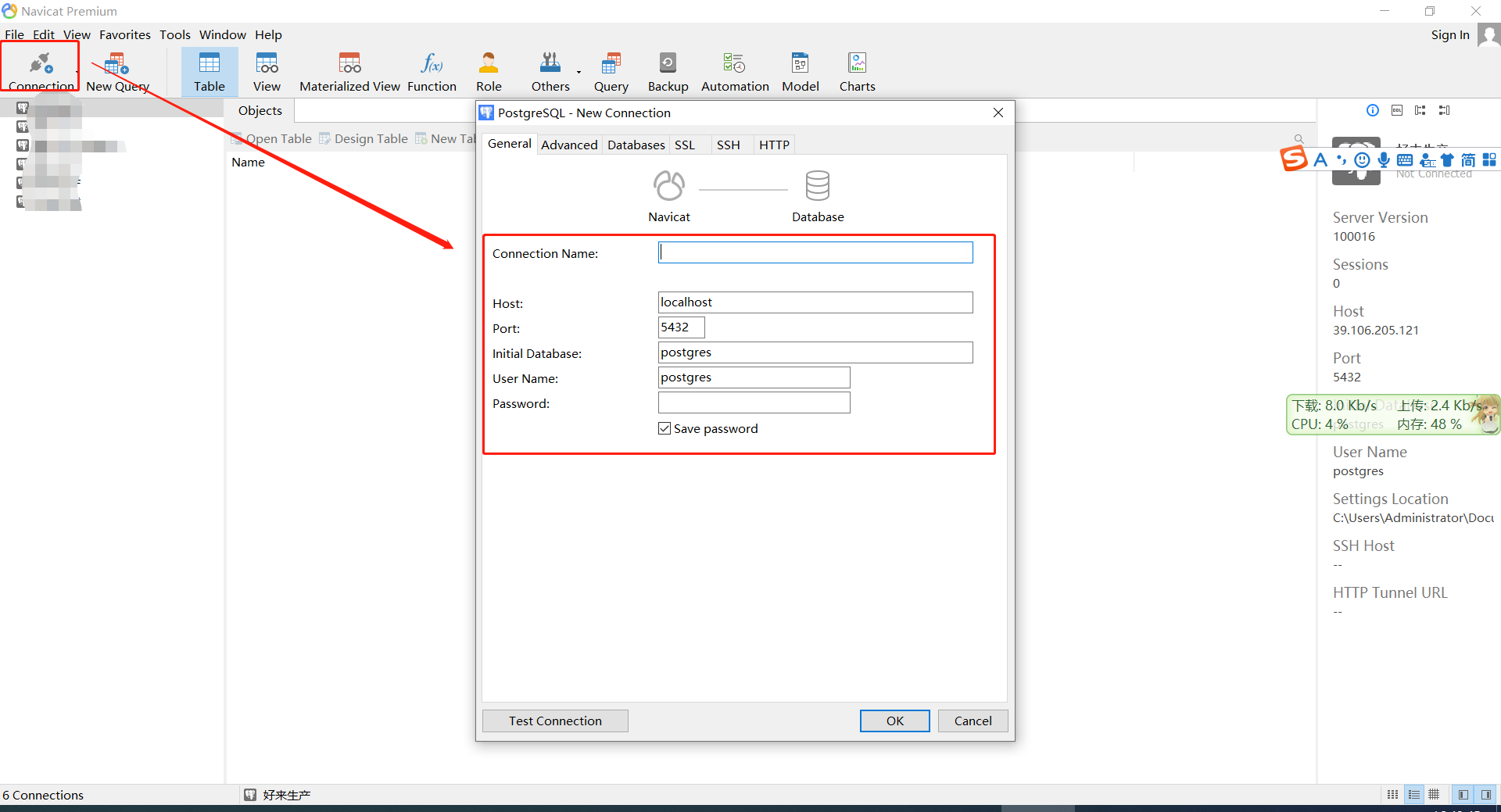Focus the Password input field
This screenshot has height=812, width=1501.
(754, 402)
